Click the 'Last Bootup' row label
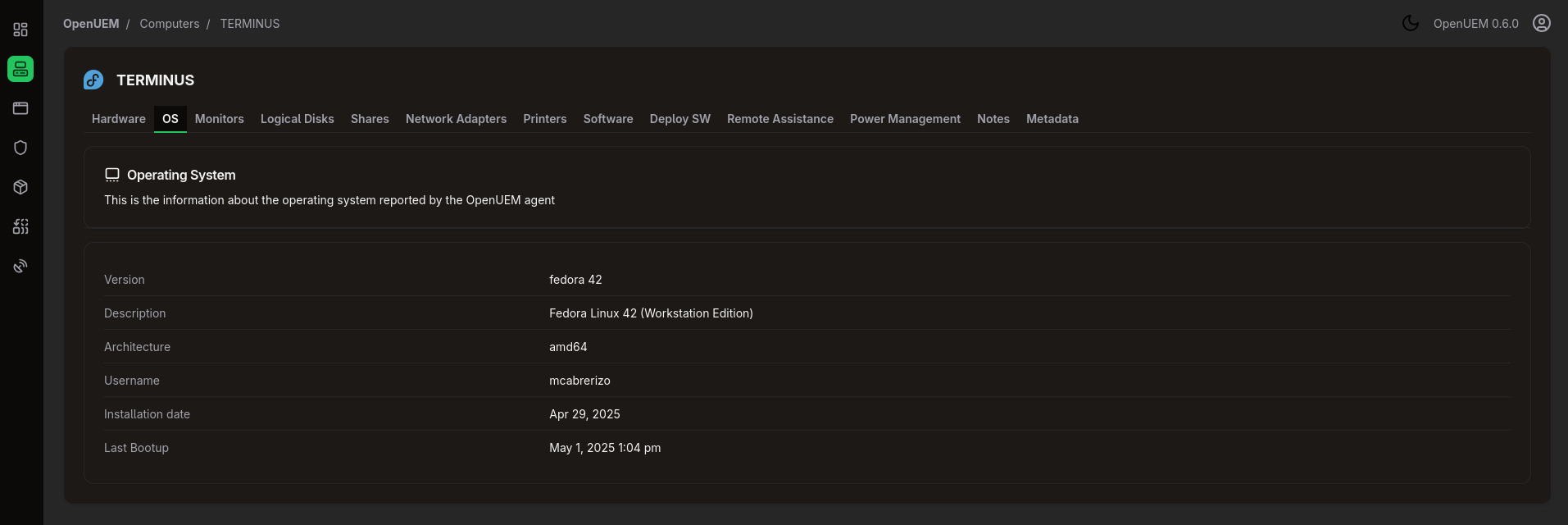Screen dimensions: 1568x525 click(137, 448)
